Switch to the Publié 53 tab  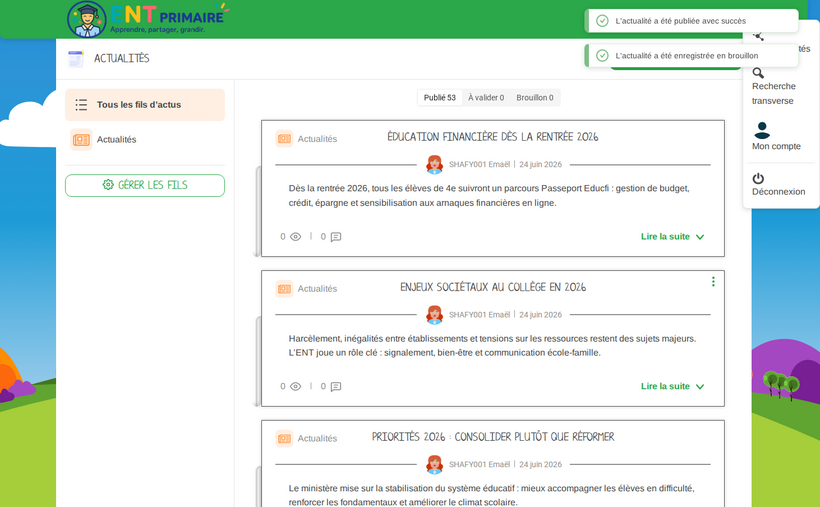point(439,98)
